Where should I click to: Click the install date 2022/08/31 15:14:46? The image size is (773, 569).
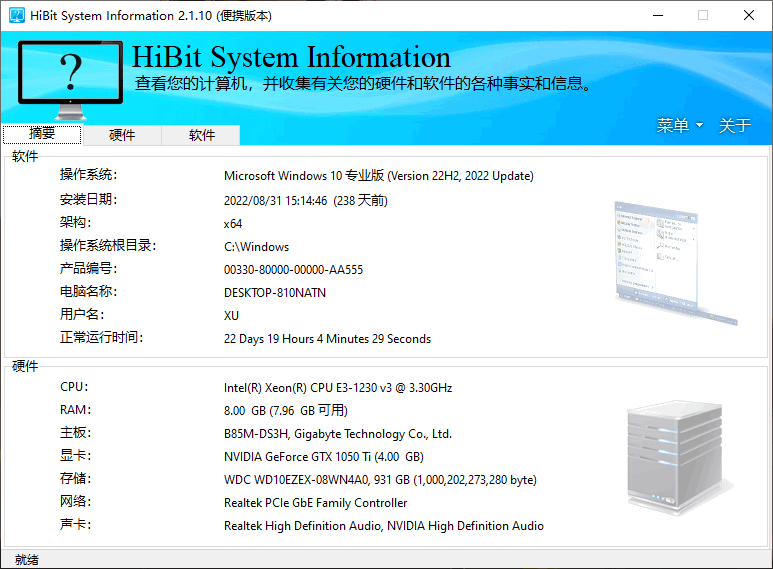(x=306, y=201)
